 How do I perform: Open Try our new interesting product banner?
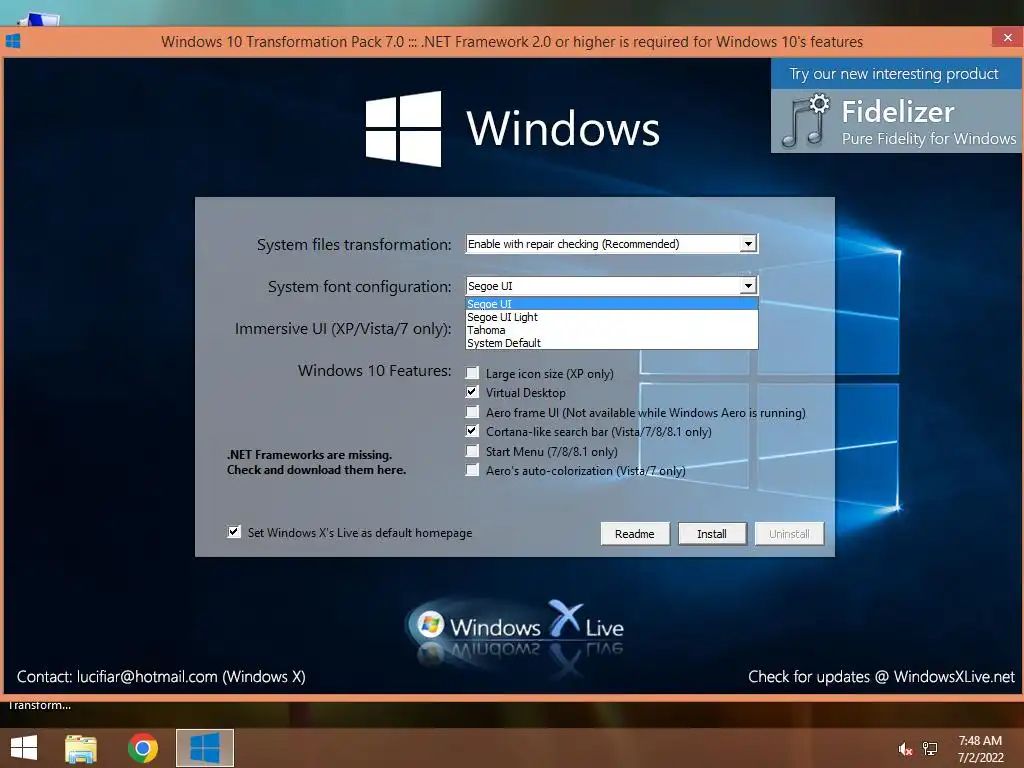pos(894,74)
